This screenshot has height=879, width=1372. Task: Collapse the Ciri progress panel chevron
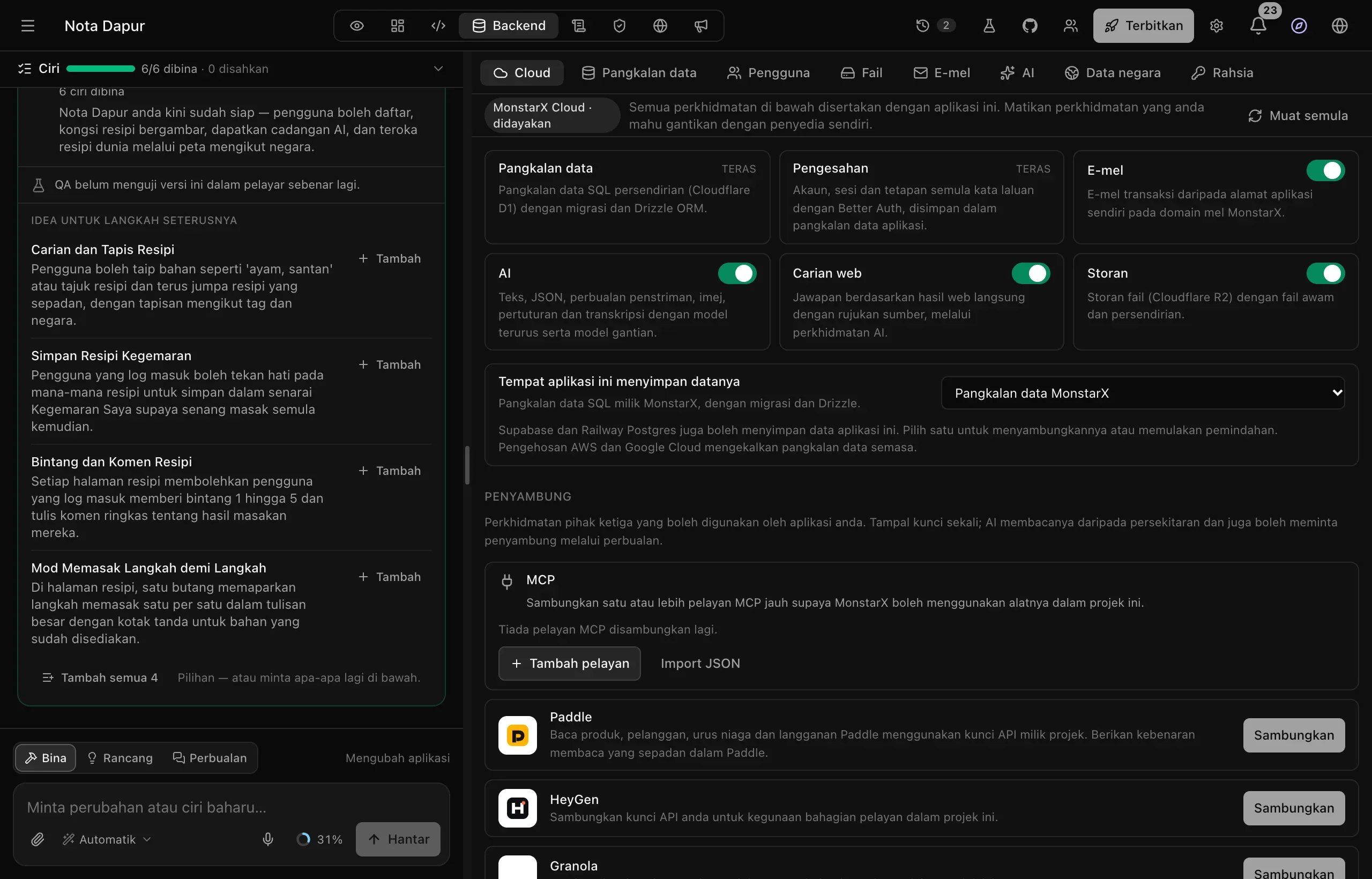pos(438,69)
